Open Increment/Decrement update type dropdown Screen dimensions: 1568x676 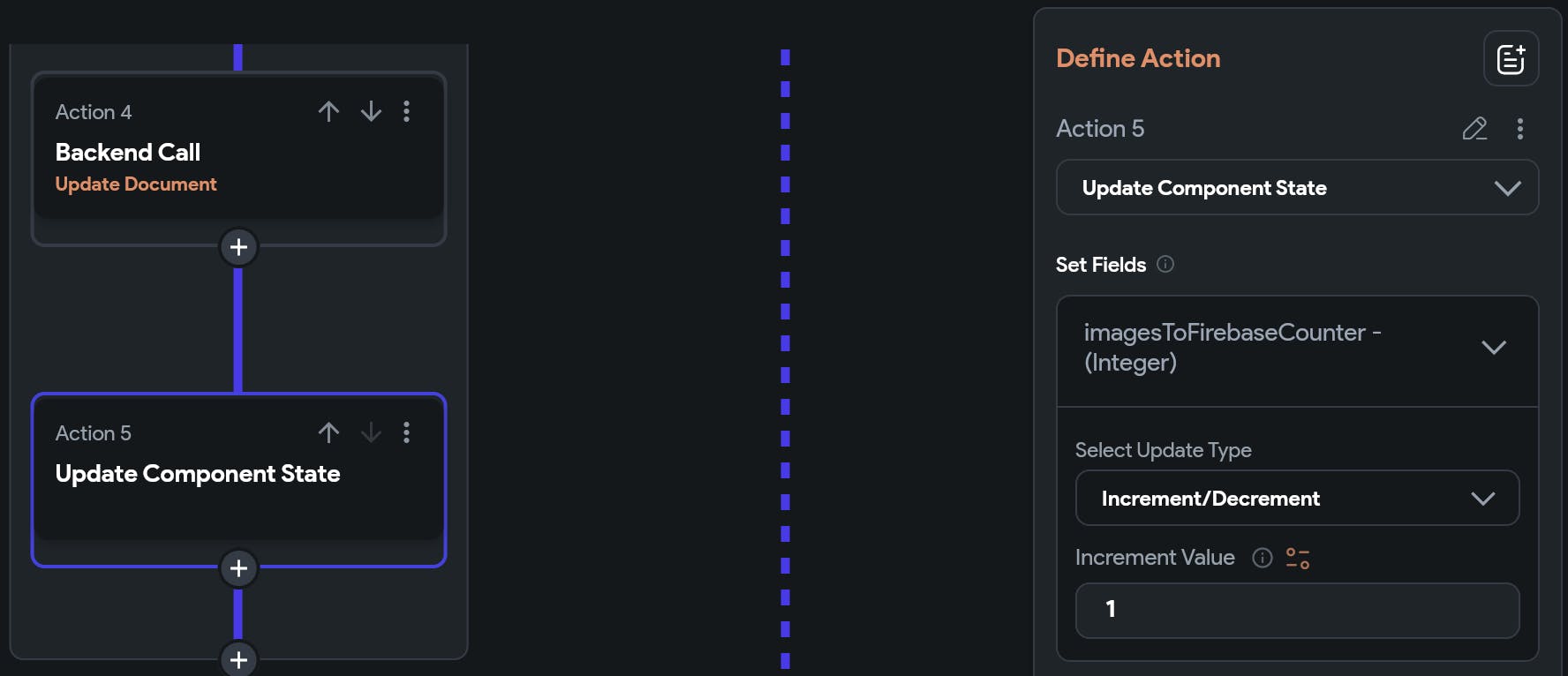click(x=1297, y=499)
